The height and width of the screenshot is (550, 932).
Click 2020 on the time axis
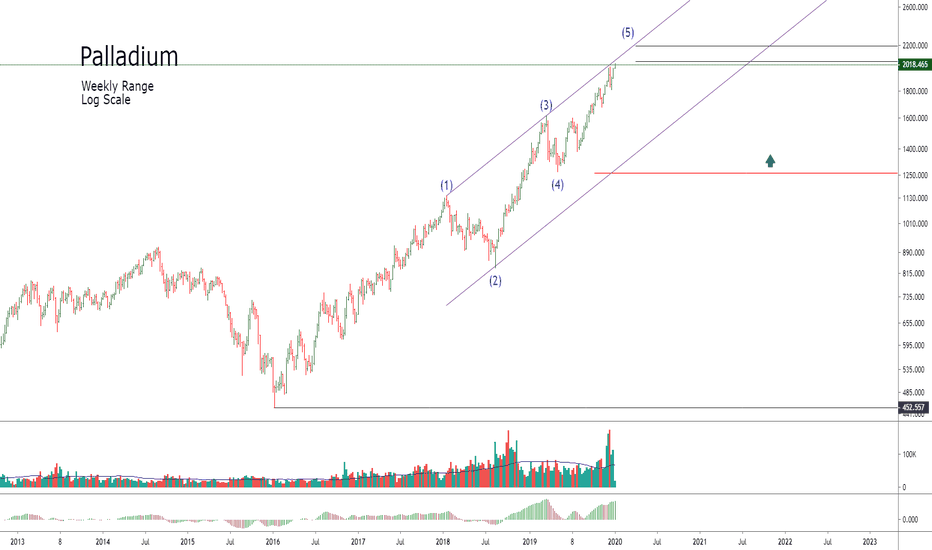click(615, 542)
